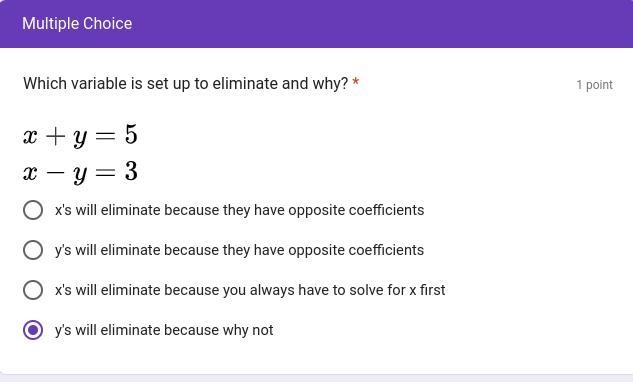Viewport: 633px width, 382px height.
Task: Select radio button for x's opposite coefficients
Action: [x=33, y=210]
